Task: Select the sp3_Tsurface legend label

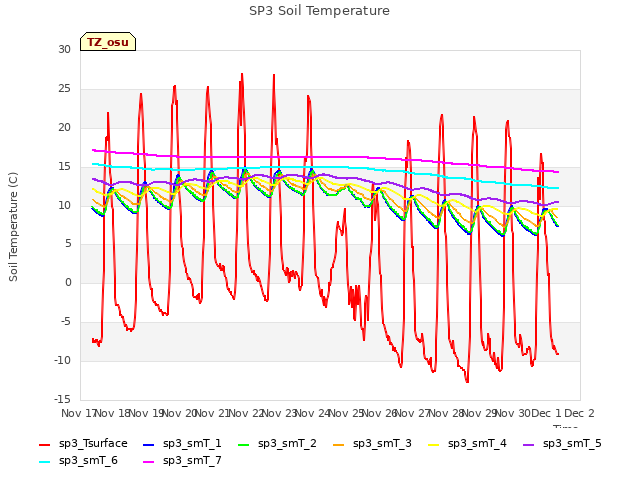Action: (x=93, y=444)
